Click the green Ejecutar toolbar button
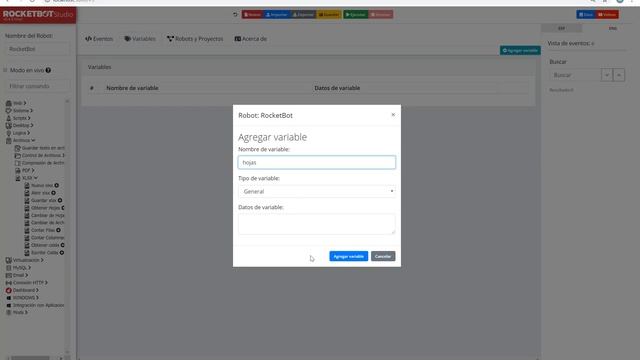 (x=356, y=14)
